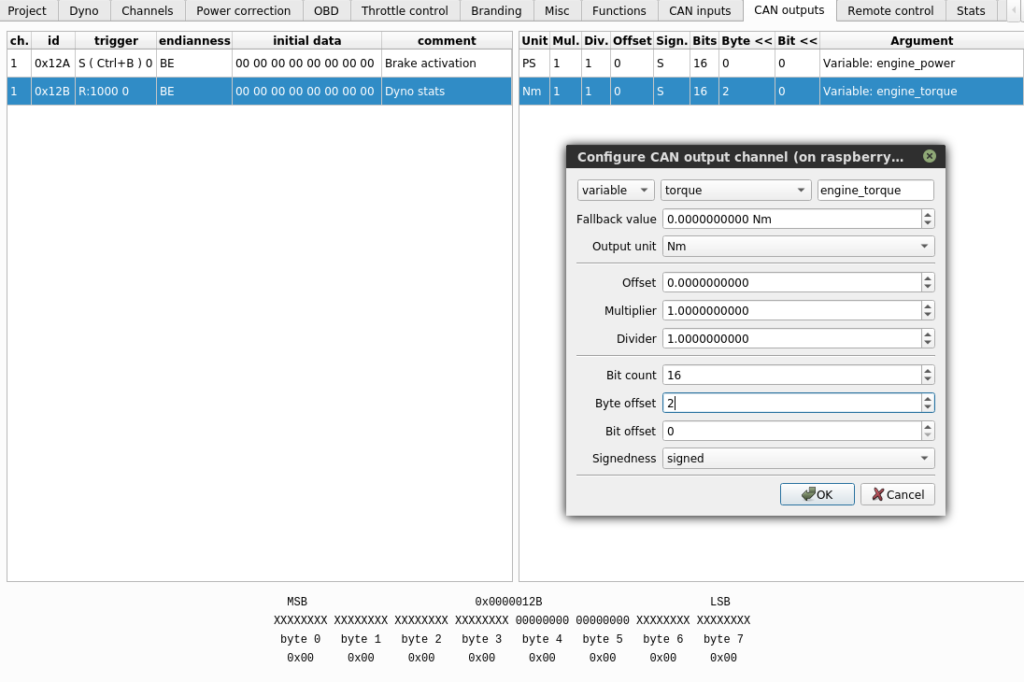The height and width of the screenshot is (682, 1024).
Task: Click into the Multiplier value field
Action: pyautogui.click(x=792, y=310)
